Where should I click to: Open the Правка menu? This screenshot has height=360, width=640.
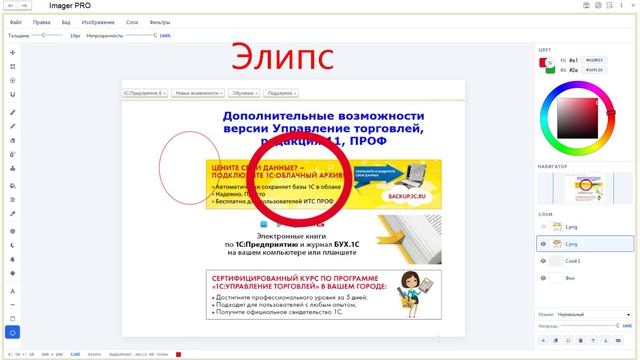(x=42, y=22)
